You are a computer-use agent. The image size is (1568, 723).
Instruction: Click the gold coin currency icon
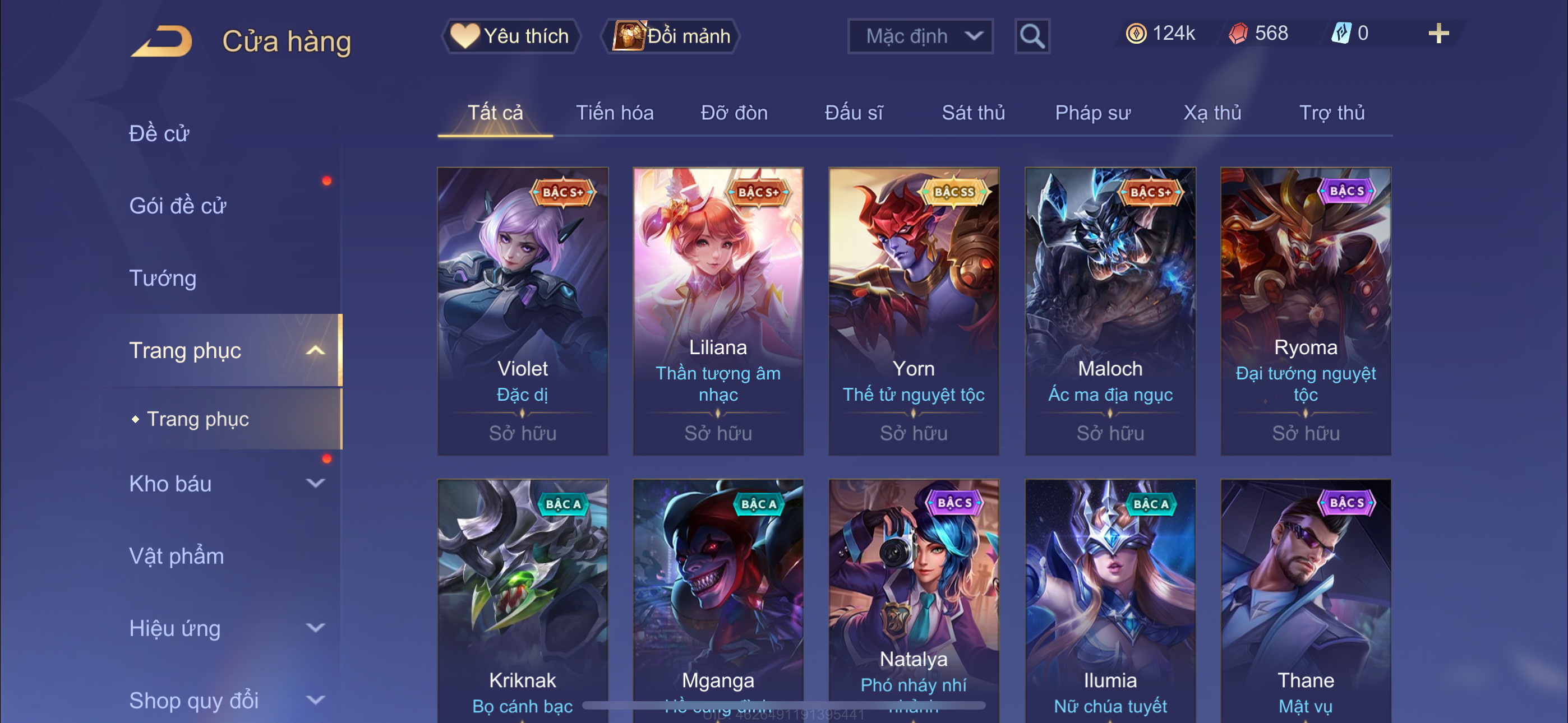point(1136,34)
